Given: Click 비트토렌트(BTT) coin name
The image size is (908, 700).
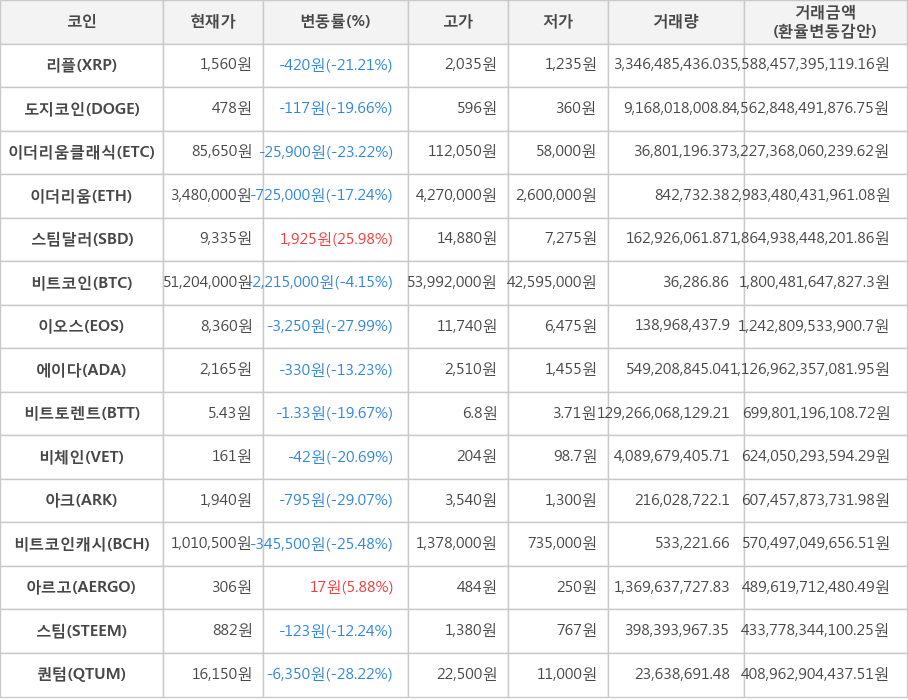Looking at the screenshot, I should (81, 413).
